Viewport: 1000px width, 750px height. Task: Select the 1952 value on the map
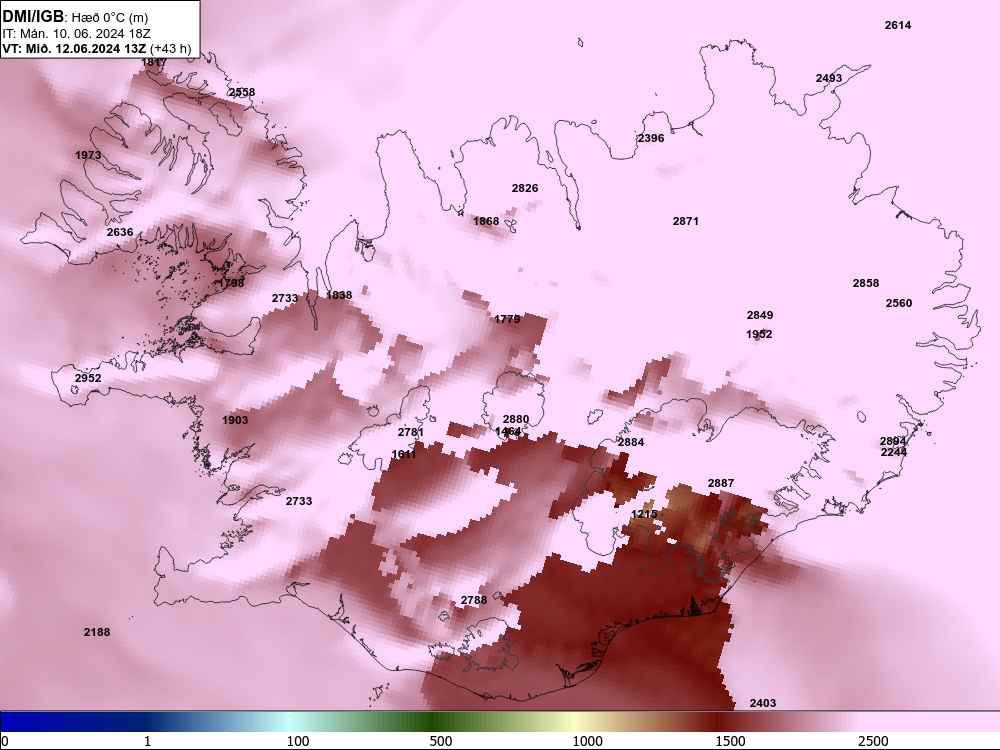[759, 334]
